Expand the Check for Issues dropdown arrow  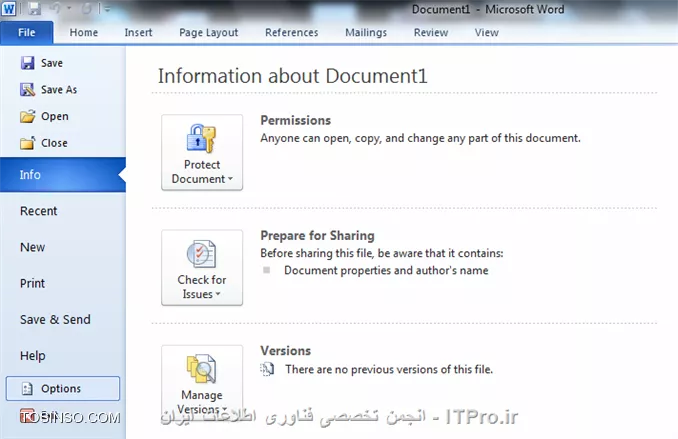pos(218,294)
